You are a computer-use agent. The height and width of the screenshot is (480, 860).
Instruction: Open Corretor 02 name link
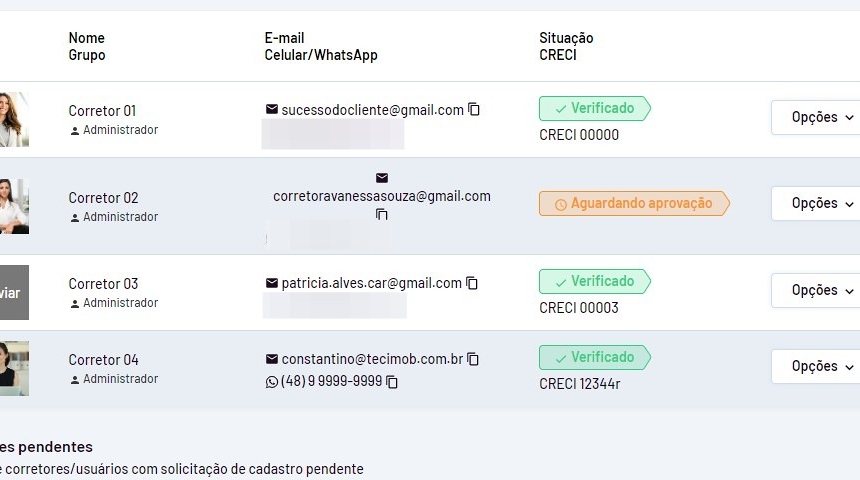(x=103, y=198)
